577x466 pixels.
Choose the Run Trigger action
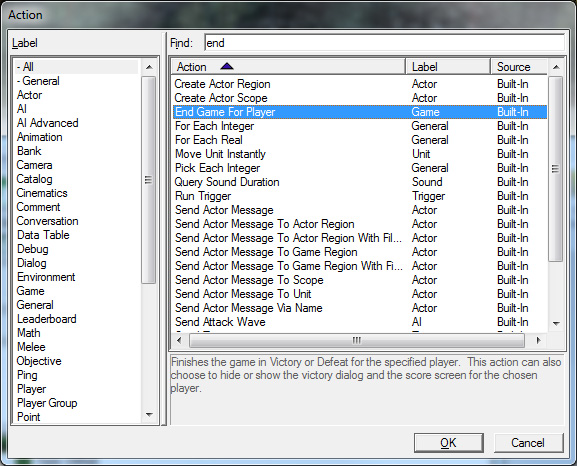click(203, 196)
